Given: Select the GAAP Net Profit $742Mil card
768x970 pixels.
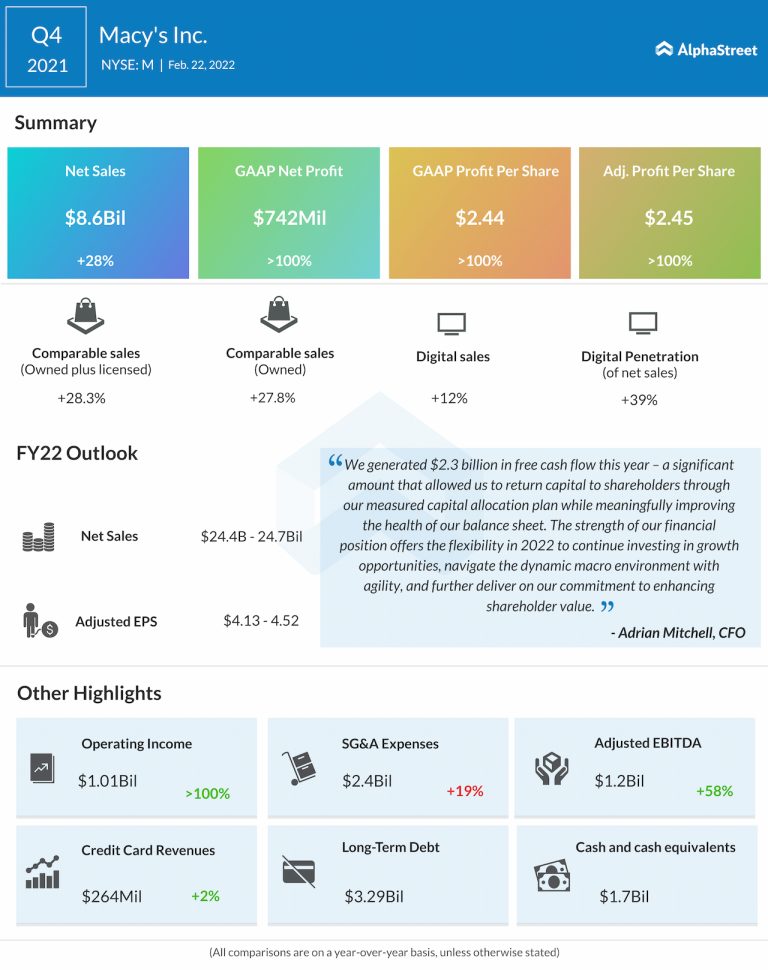Looking at the screenshot, I should [289, 213].
